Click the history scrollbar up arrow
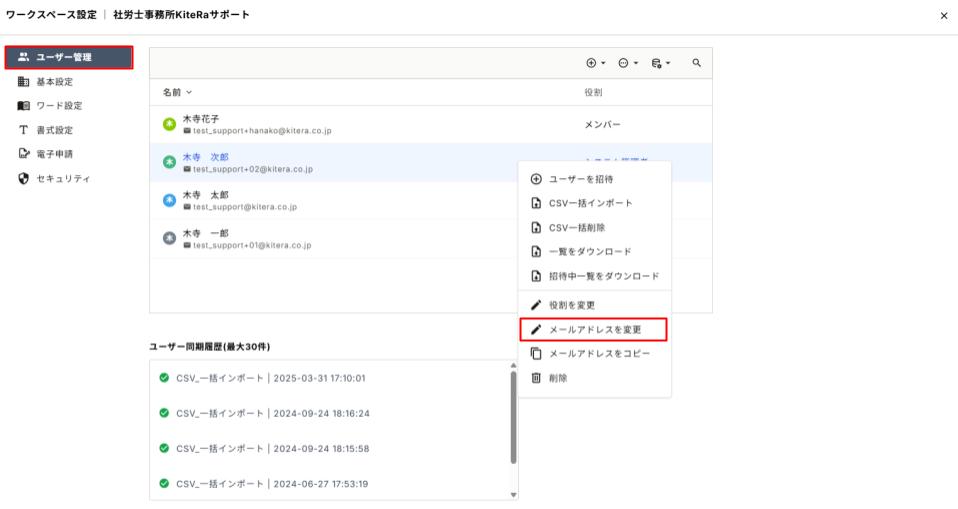Viewport: 958px width, 509px height. pyautogui.click(x=513, y=365)
